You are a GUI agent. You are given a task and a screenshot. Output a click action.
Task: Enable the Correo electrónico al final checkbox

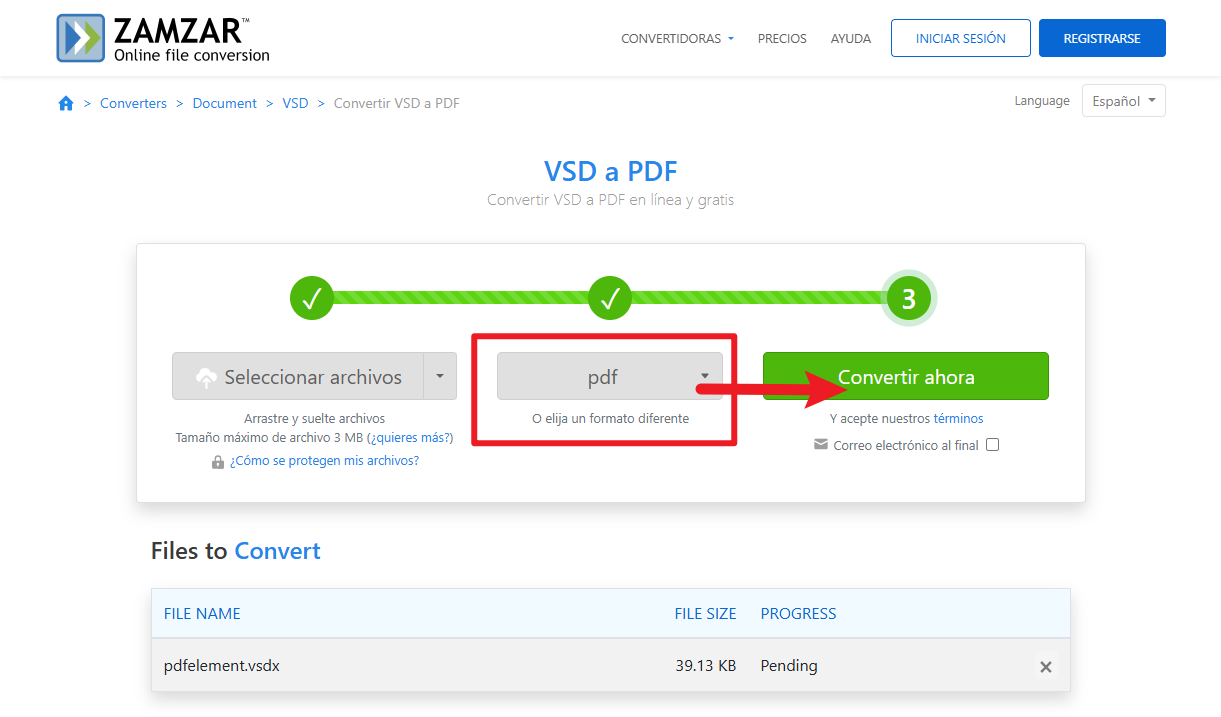[992, 445]
